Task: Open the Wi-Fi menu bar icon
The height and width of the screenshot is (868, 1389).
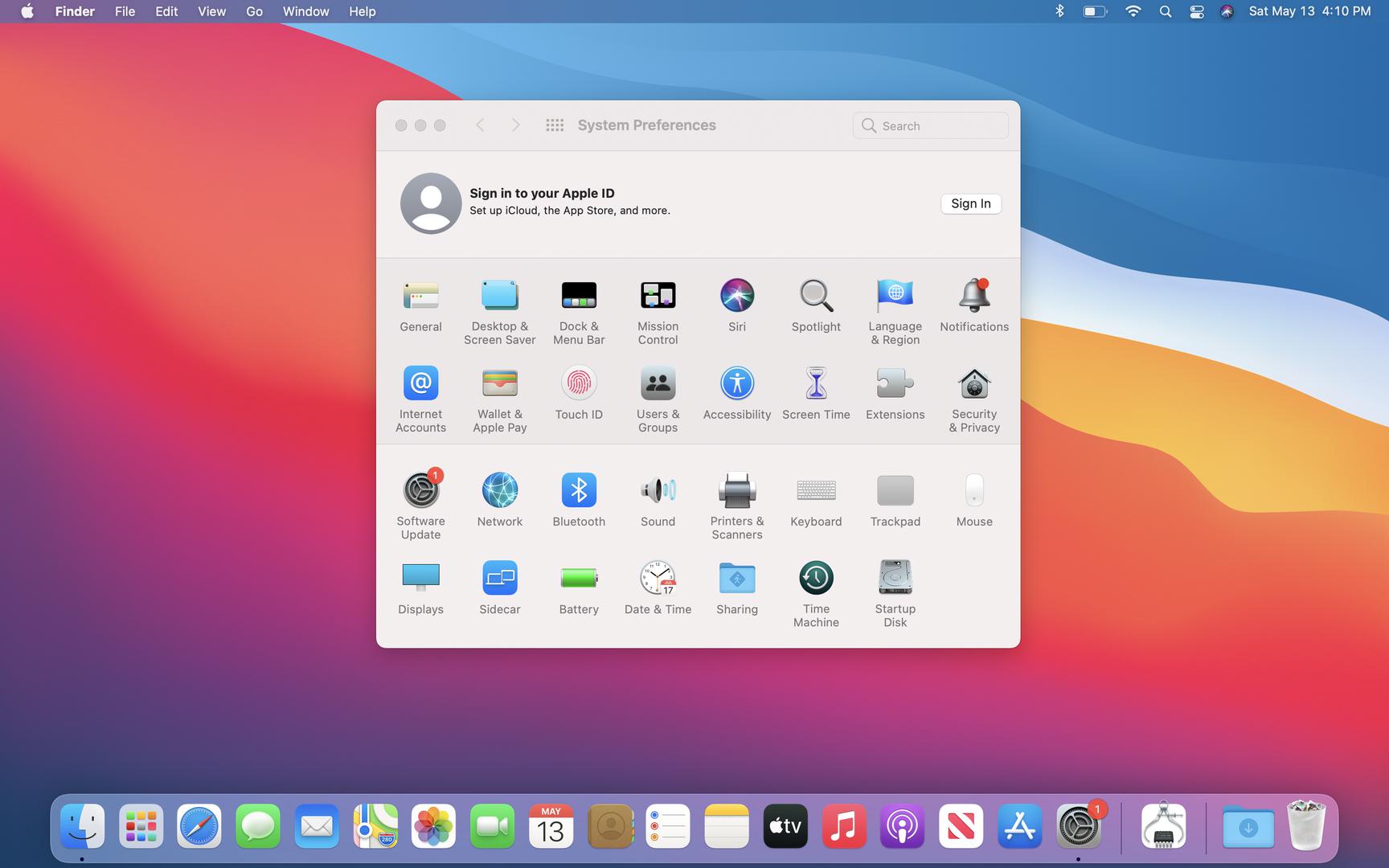Action: point(1133,11)
